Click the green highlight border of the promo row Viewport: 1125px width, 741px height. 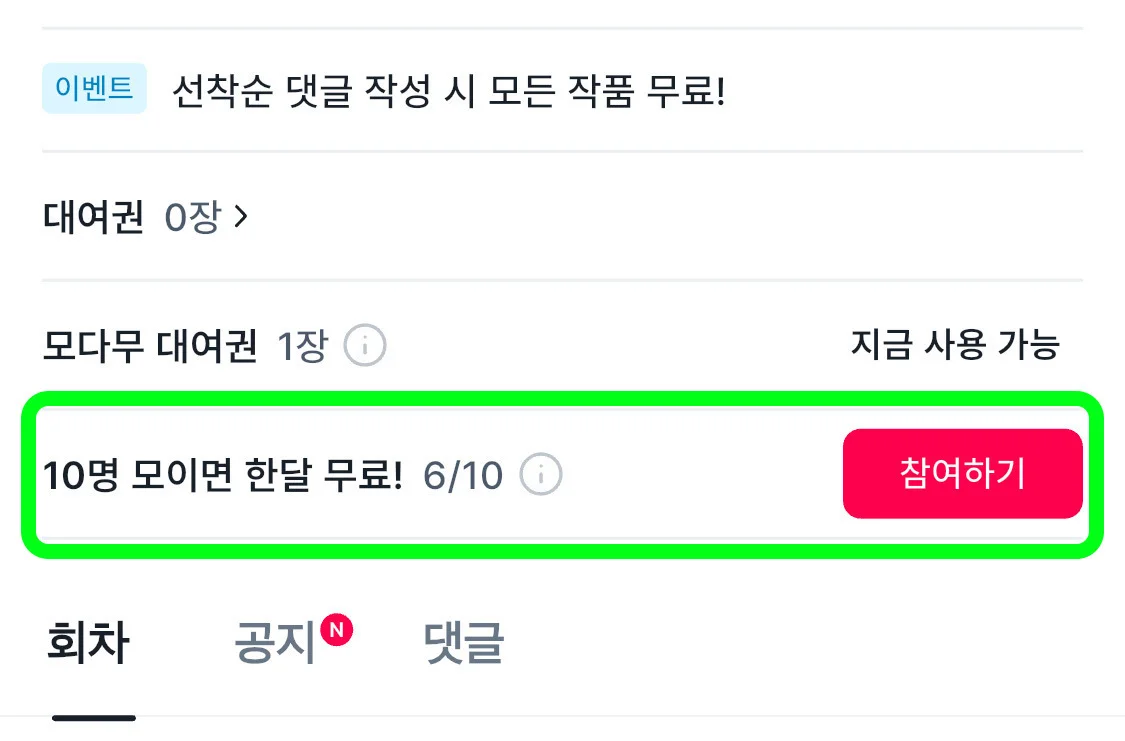click(562, 399)
